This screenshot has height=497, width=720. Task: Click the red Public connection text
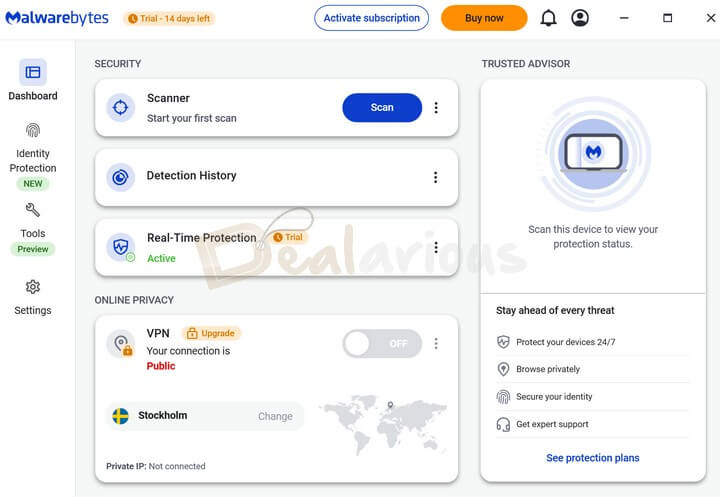tap(161, 366)
